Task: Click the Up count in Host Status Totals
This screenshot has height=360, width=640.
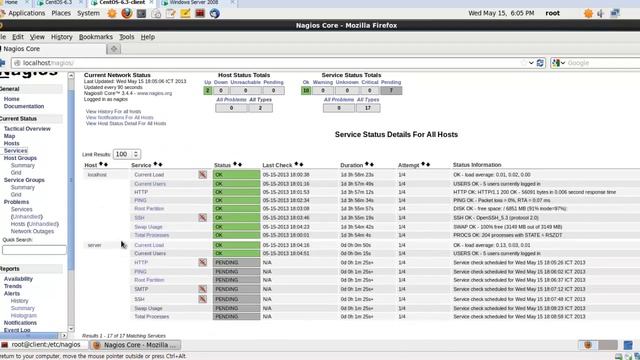Action: click(x=207, y=91)
